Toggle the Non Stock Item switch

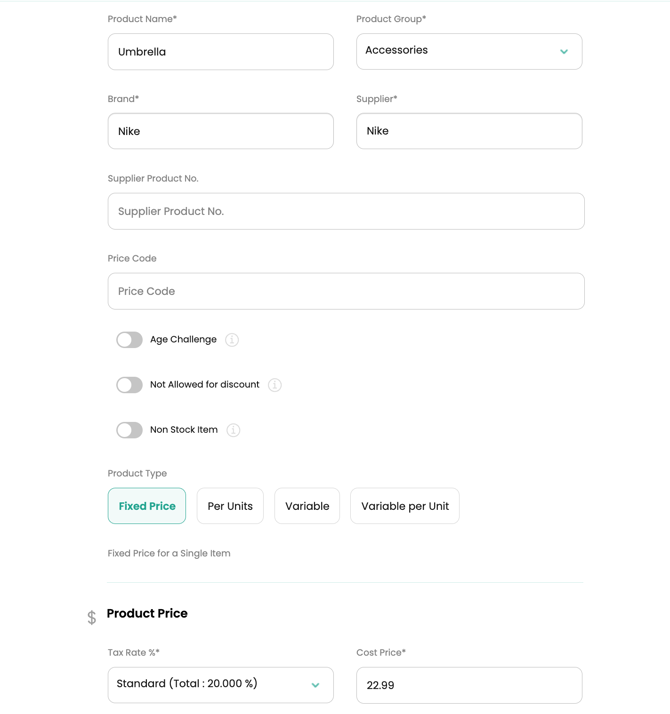pos(130,430)
